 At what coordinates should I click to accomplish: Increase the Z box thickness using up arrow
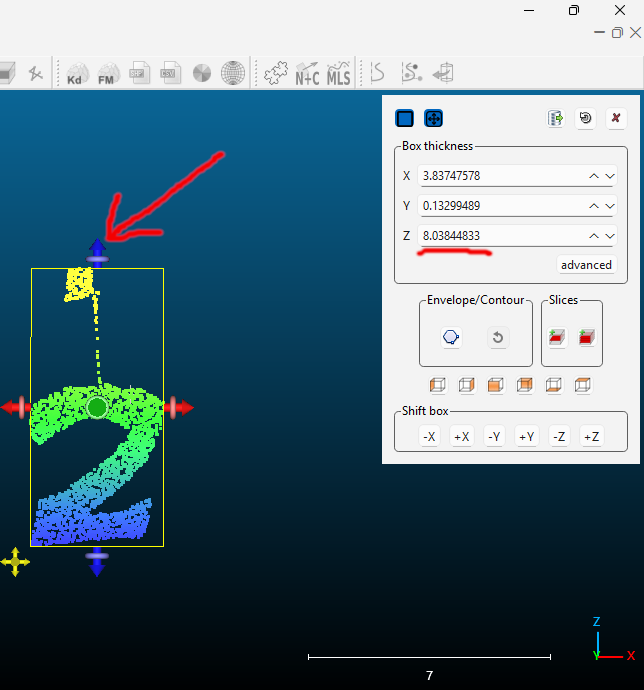click(594, 236)
